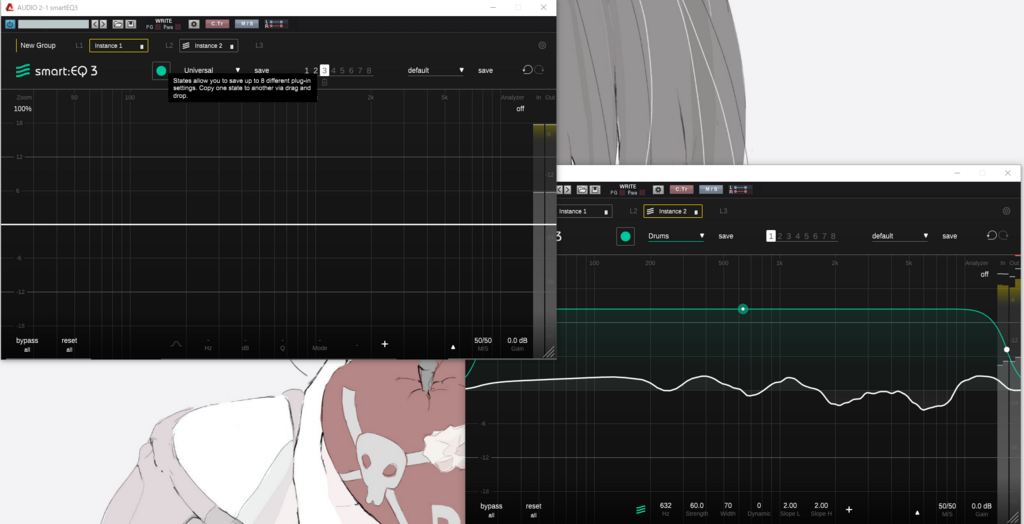
Task: Click the snapshot camera icon in the back window
Action: 658,189
